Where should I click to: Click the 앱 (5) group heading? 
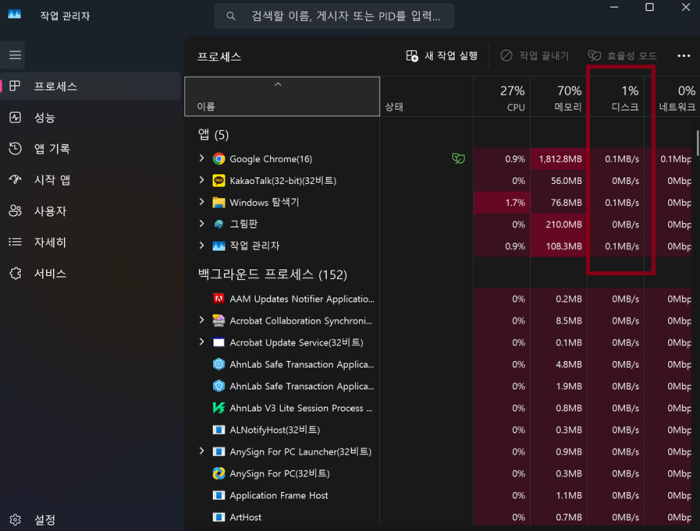(213, 134)
